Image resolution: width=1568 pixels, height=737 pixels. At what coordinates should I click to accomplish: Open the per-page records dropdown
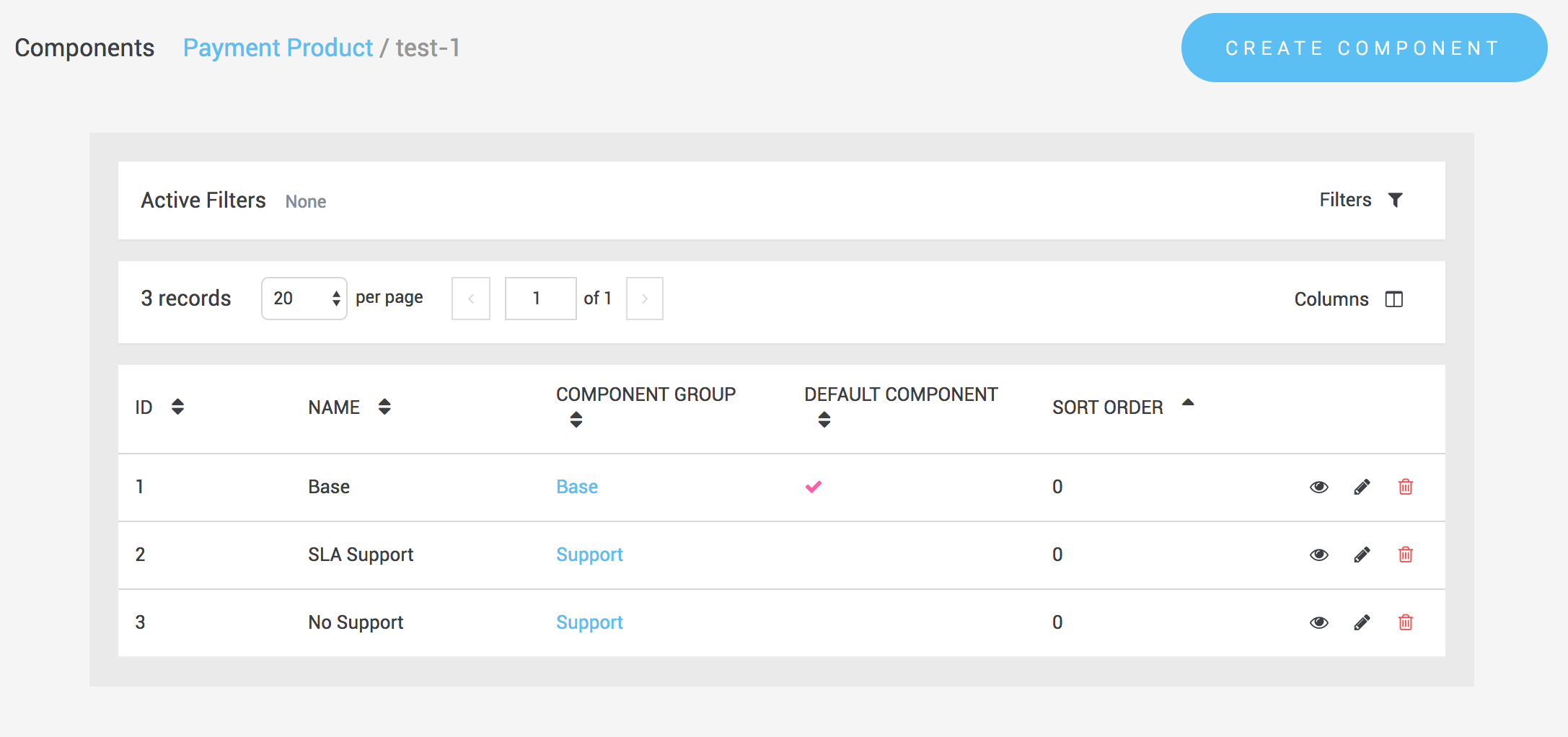(304, 298)
